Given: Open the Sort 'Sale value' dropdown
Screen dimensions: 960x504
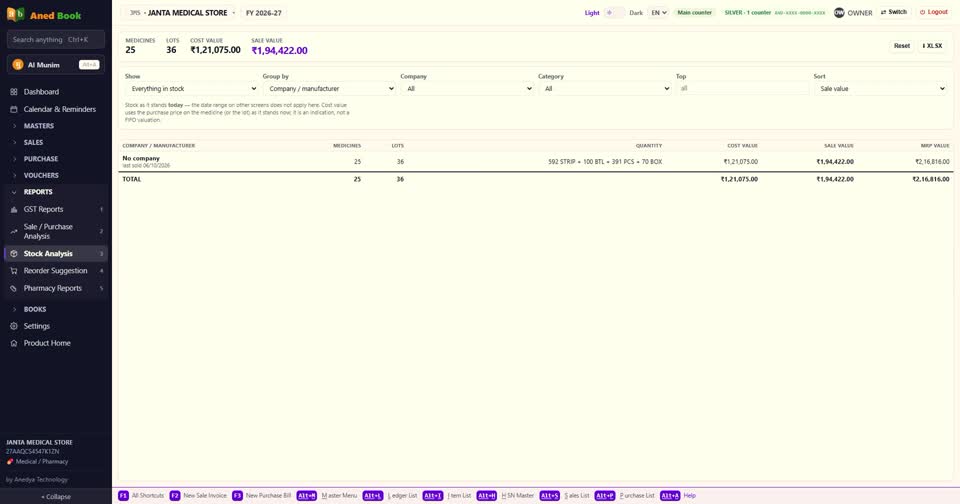Looking at the screenshot, I should pos(880,89).
